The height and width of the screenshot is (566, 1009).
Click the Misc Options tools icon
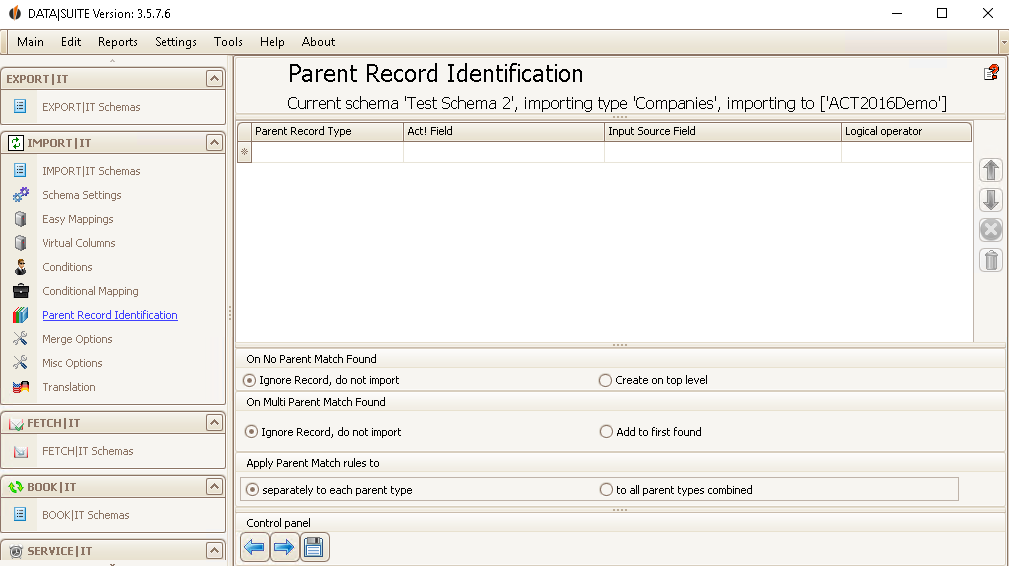pyautogui.click(x=21, y=363)
